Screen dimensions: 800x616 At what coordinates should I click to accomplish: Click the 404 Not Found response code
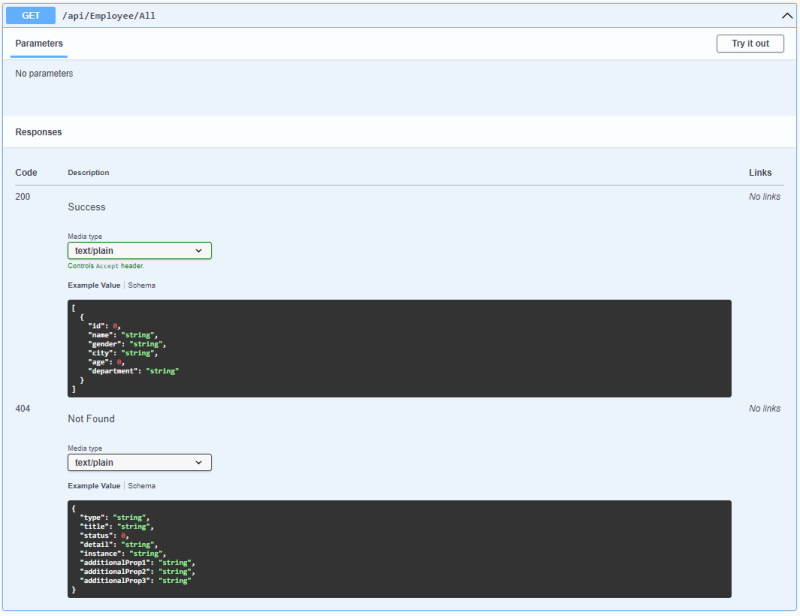pyautogui.click(x=22, y=408)
